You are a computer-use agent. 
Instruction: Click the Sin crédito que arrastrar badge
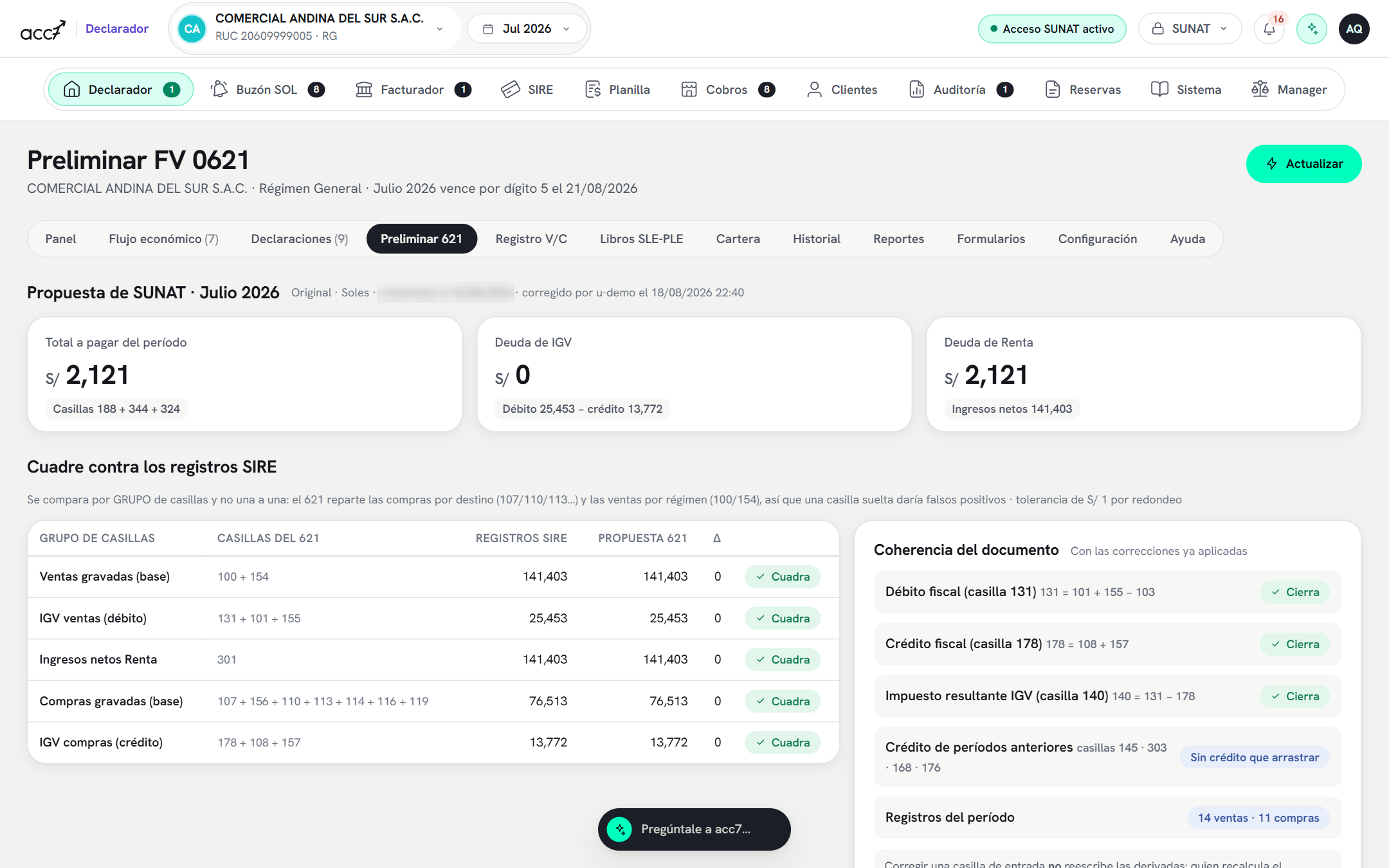tap(1254, 757)
